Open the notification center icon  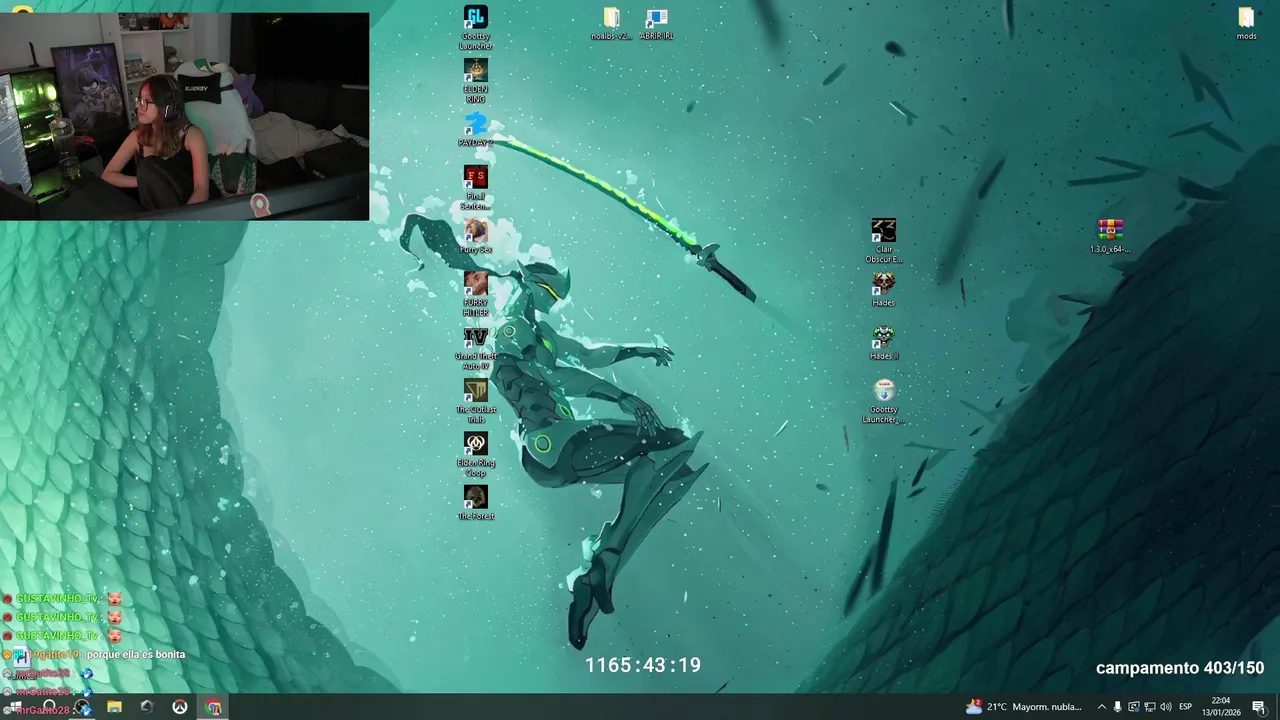point(1259,707)
